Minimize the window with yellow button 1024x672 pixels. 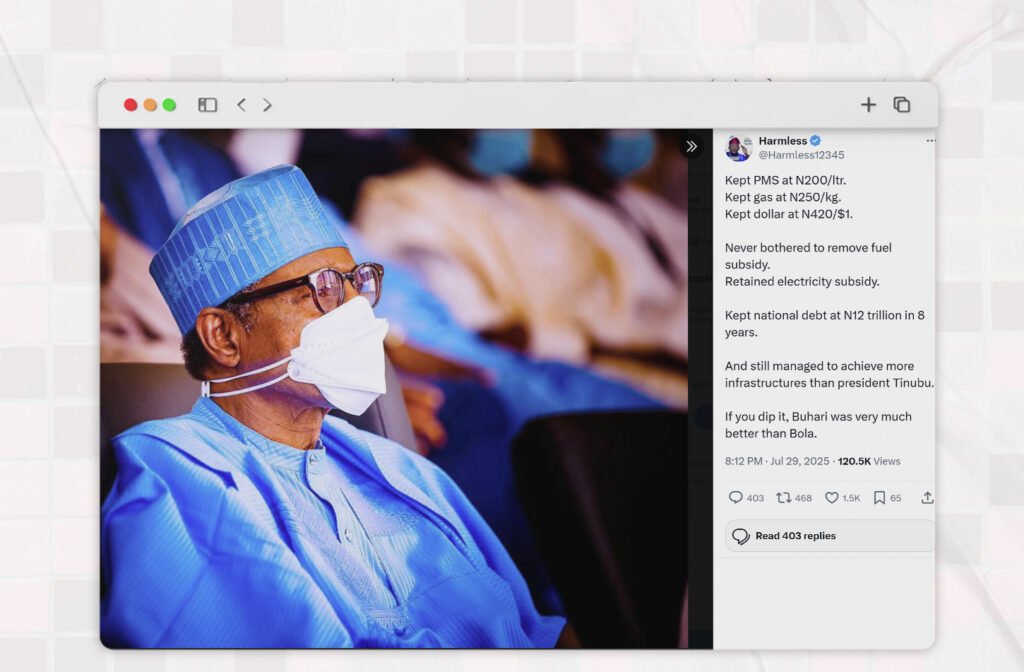(150, 104)
